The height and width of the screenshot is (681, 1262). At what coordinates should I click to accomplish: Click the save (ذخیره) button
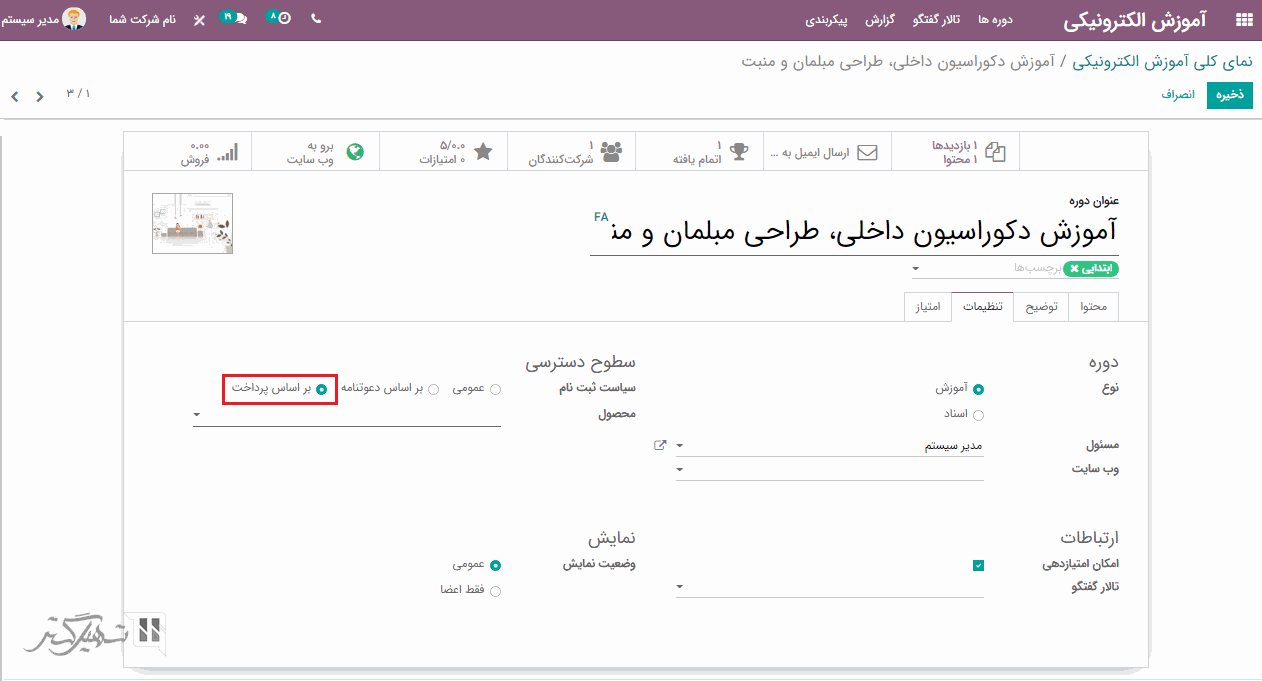pyautogui.click(x=1229, y=95)
